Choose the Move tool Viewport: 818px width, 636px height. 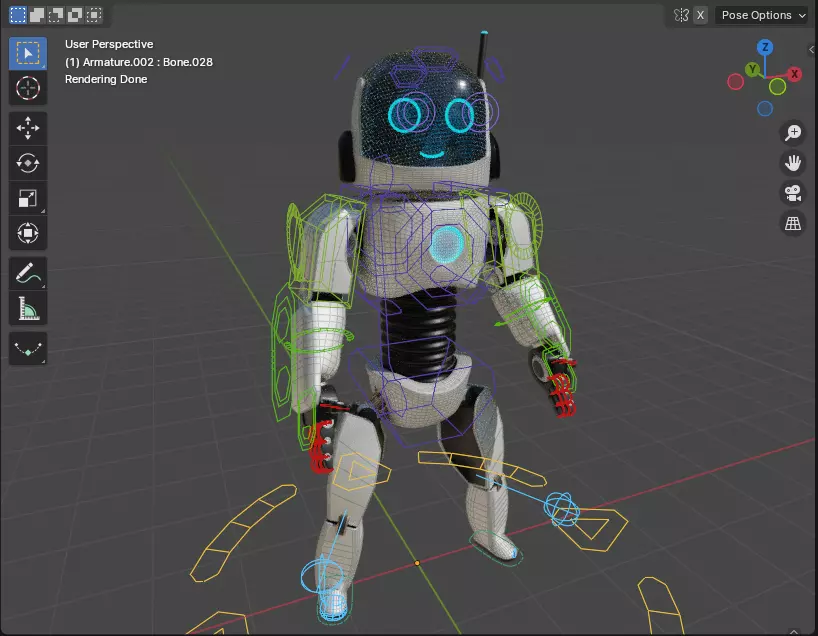[x=28, y=128]
